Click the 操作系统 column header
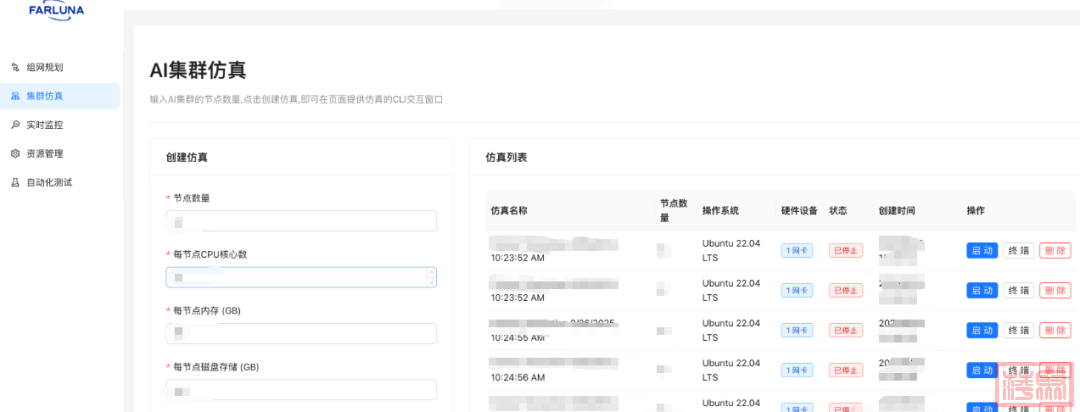Viewport: 1080px width, 412px height. 720,211
